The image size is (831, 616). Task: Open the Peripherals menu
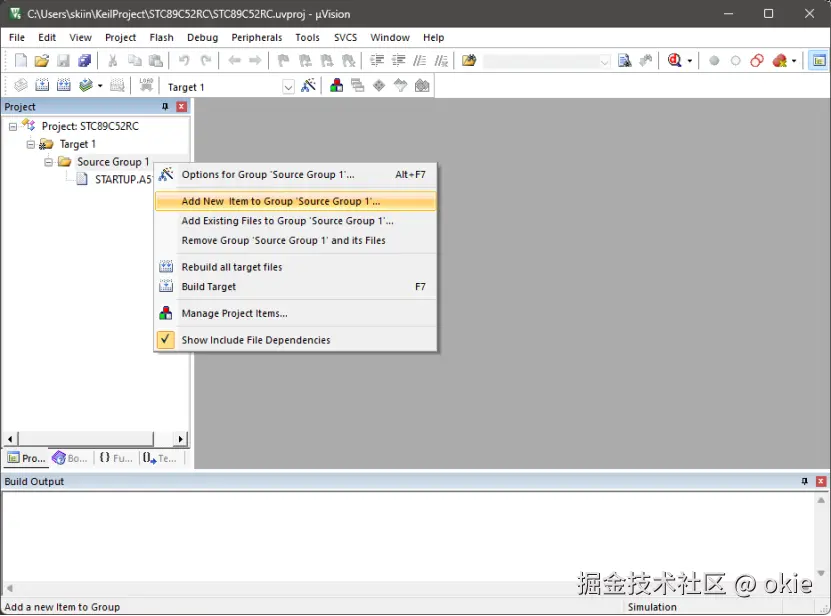(x=257, y=38)
